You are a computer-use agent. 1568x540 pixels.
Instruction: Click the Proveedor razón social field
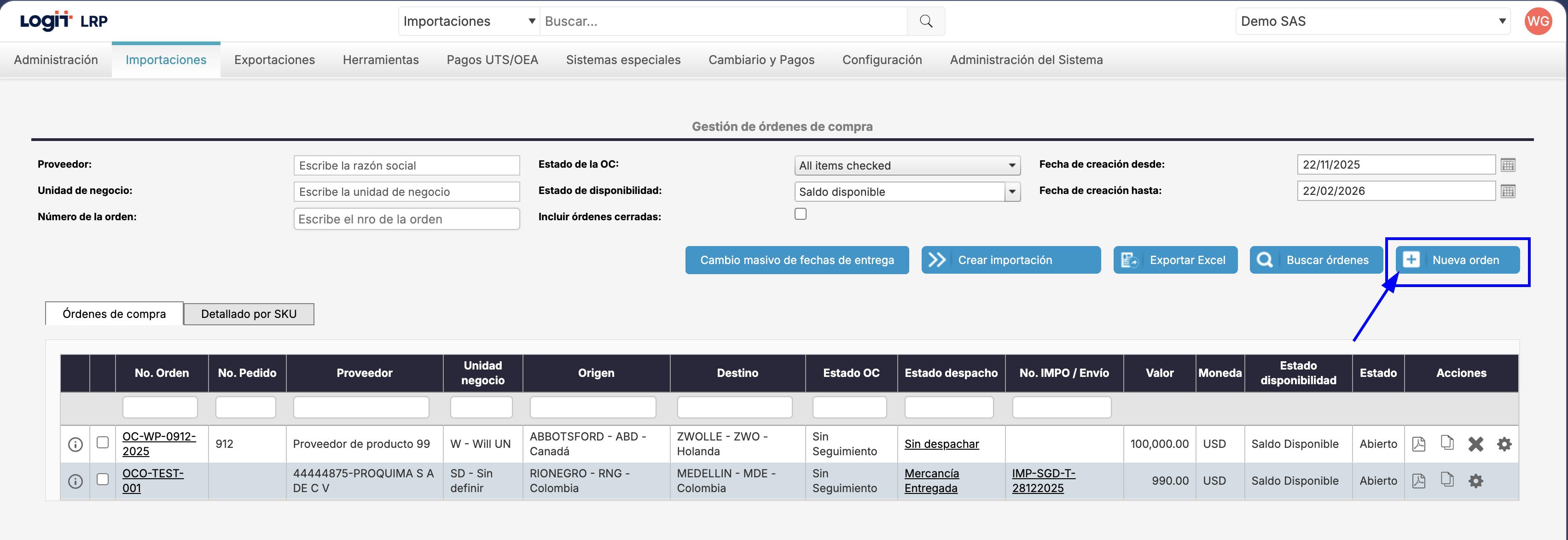pos(406,165)
